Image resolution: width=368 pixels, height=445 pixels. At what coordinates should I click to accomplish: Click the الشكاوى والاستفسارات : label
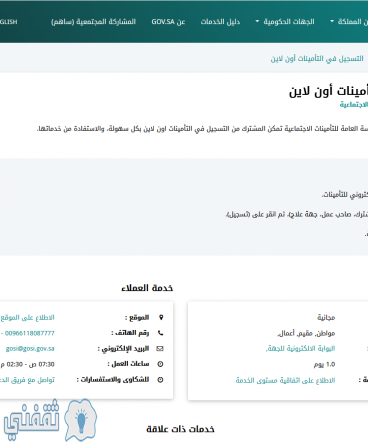113,380
